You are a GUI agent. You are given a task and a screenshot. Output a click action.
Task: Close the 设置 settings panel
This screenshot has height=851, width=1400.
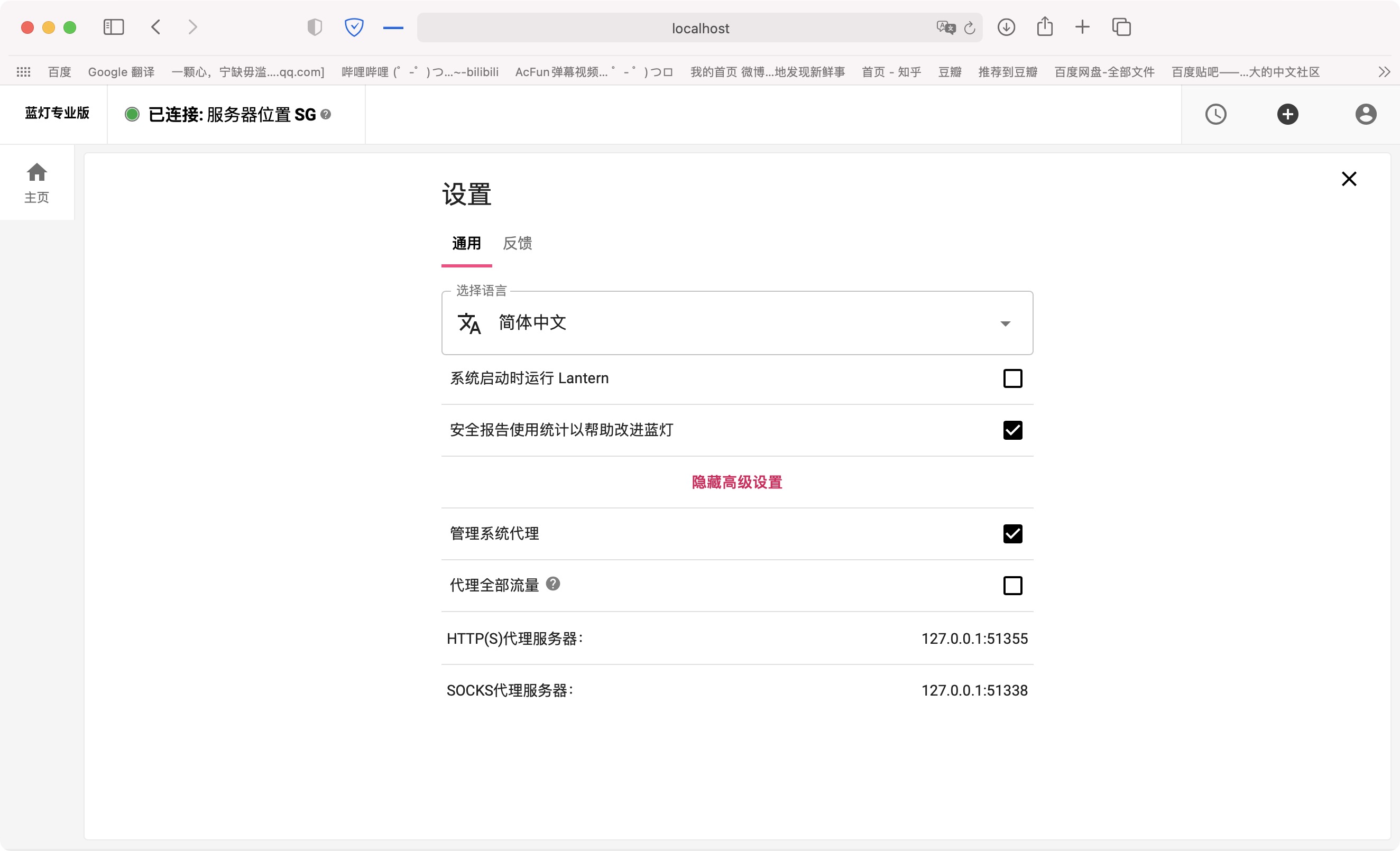pos(1349,179)
